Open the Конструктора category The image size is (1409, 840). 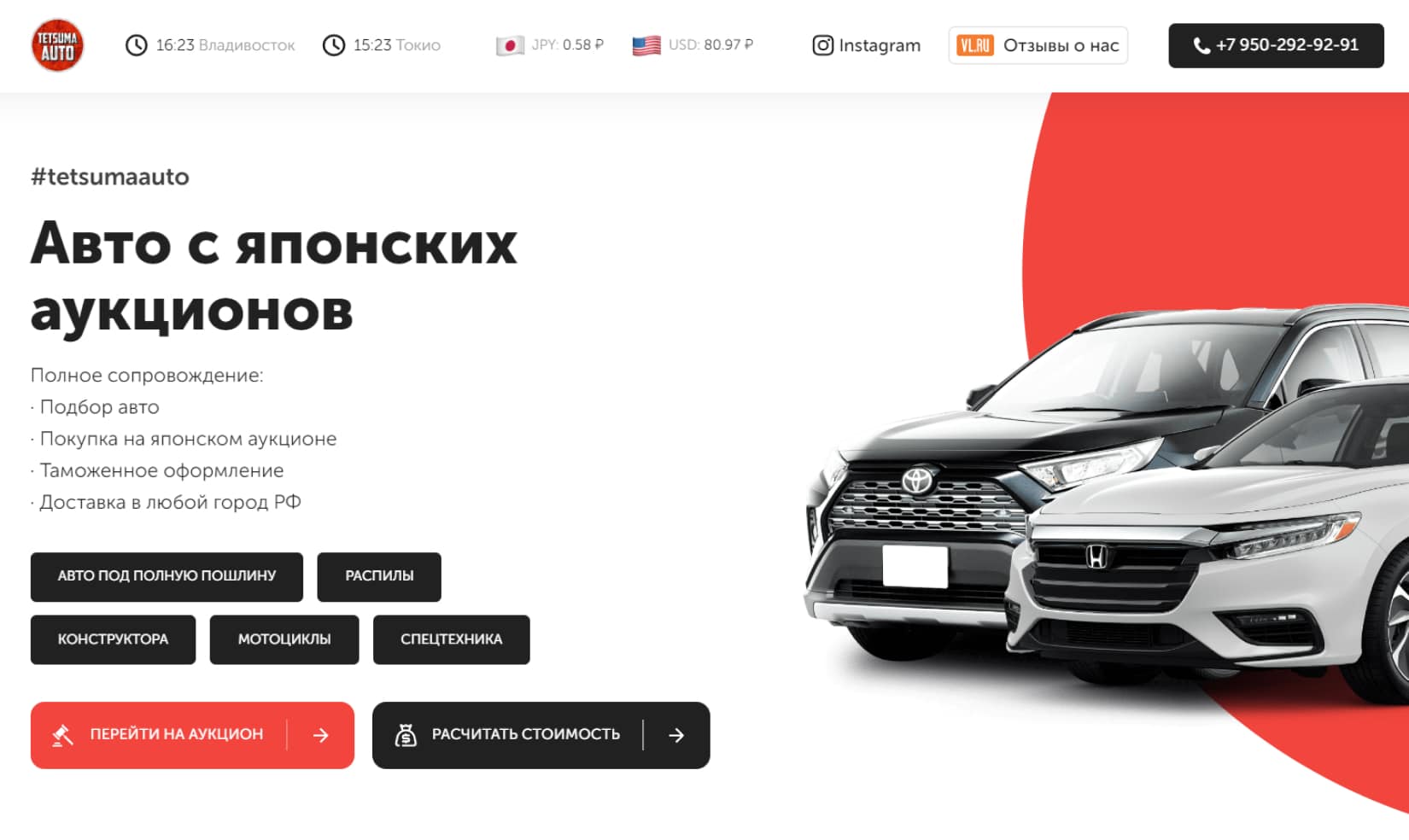point(113,639)
